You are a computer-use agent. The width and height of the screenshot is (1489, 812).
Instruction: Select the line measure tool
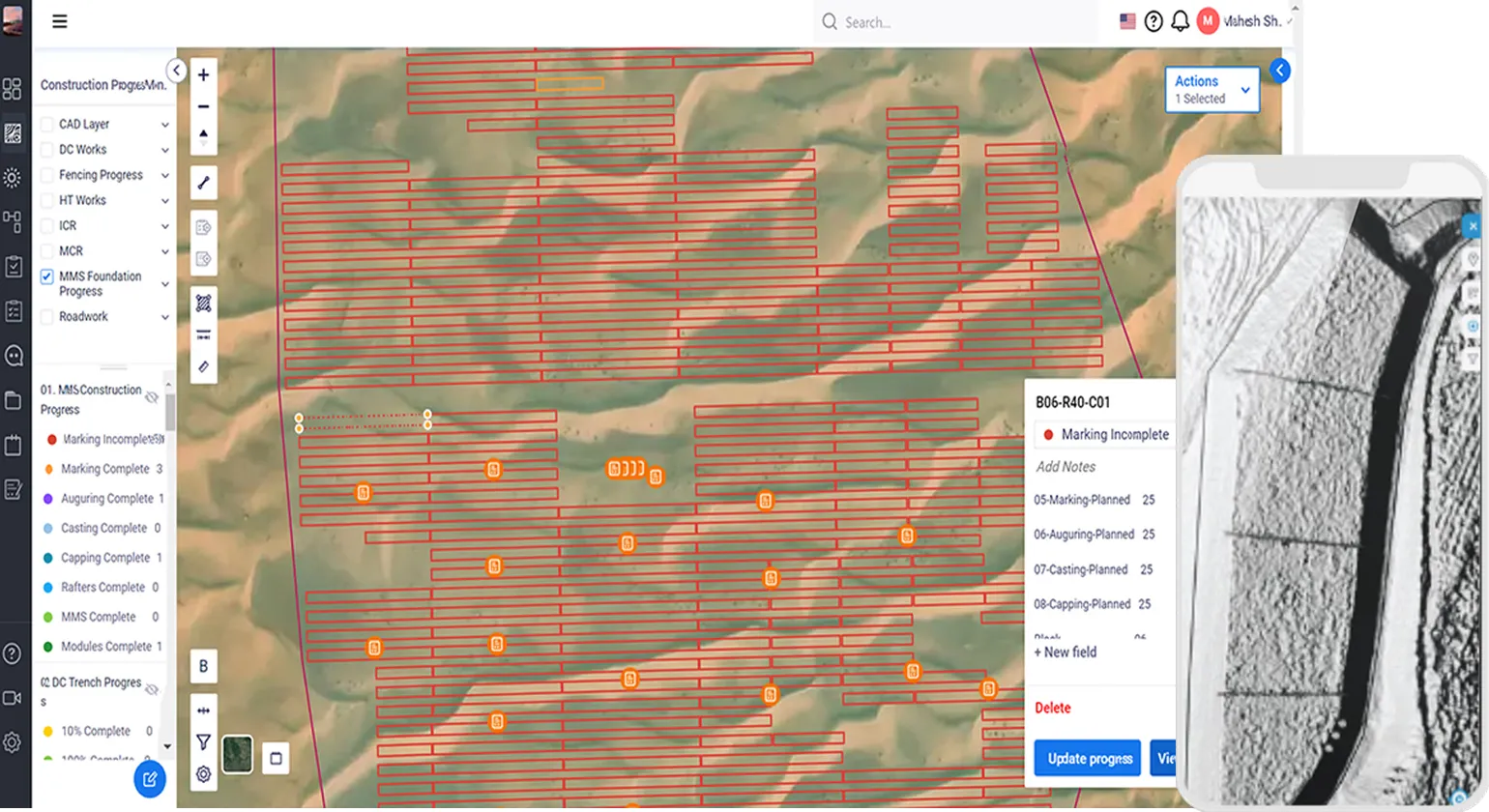[x=203, y=183]
